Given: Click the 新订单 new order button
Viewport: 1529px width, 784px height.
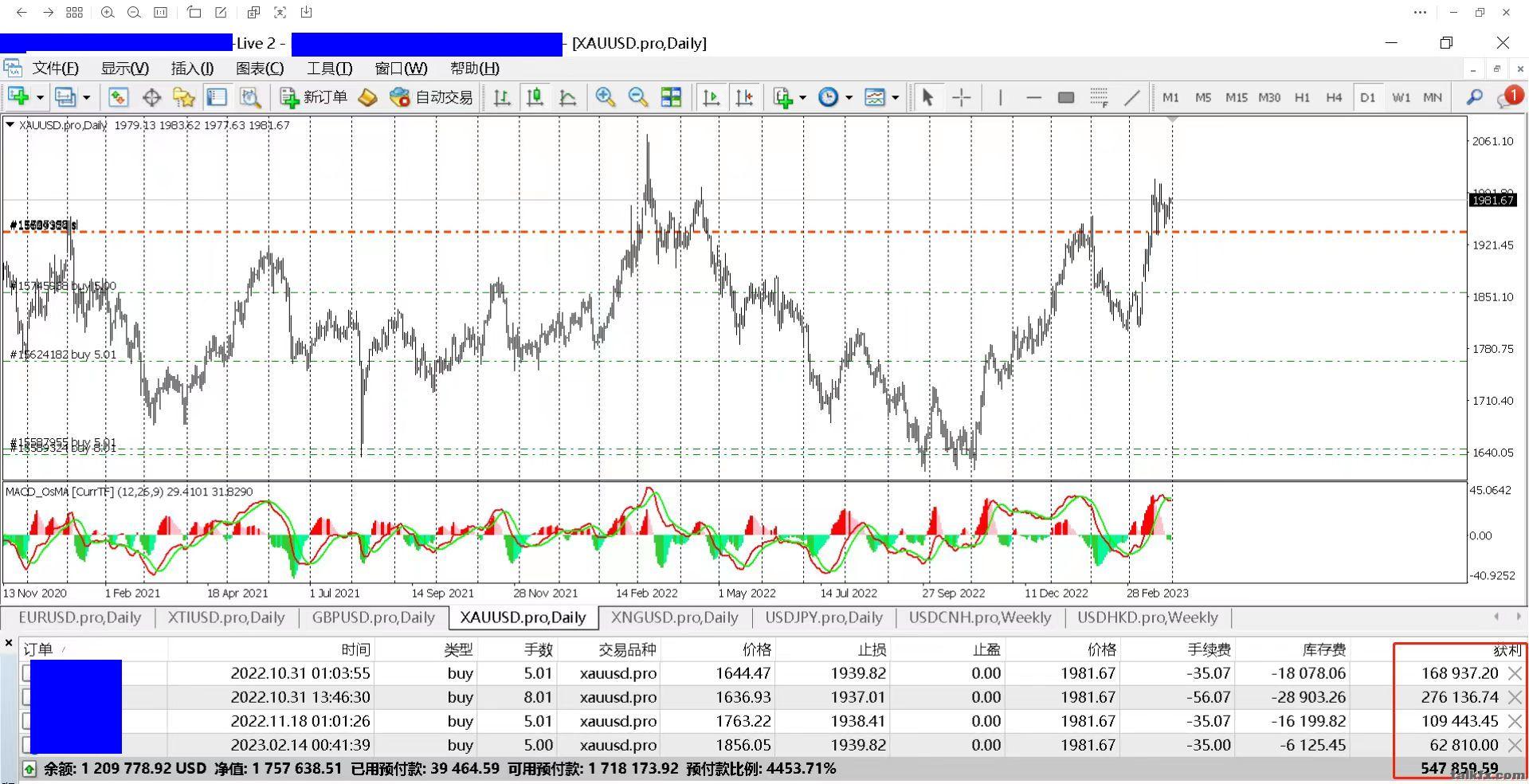Looking at the screenshot, I should pyautogui.click(x=313, y=97).
